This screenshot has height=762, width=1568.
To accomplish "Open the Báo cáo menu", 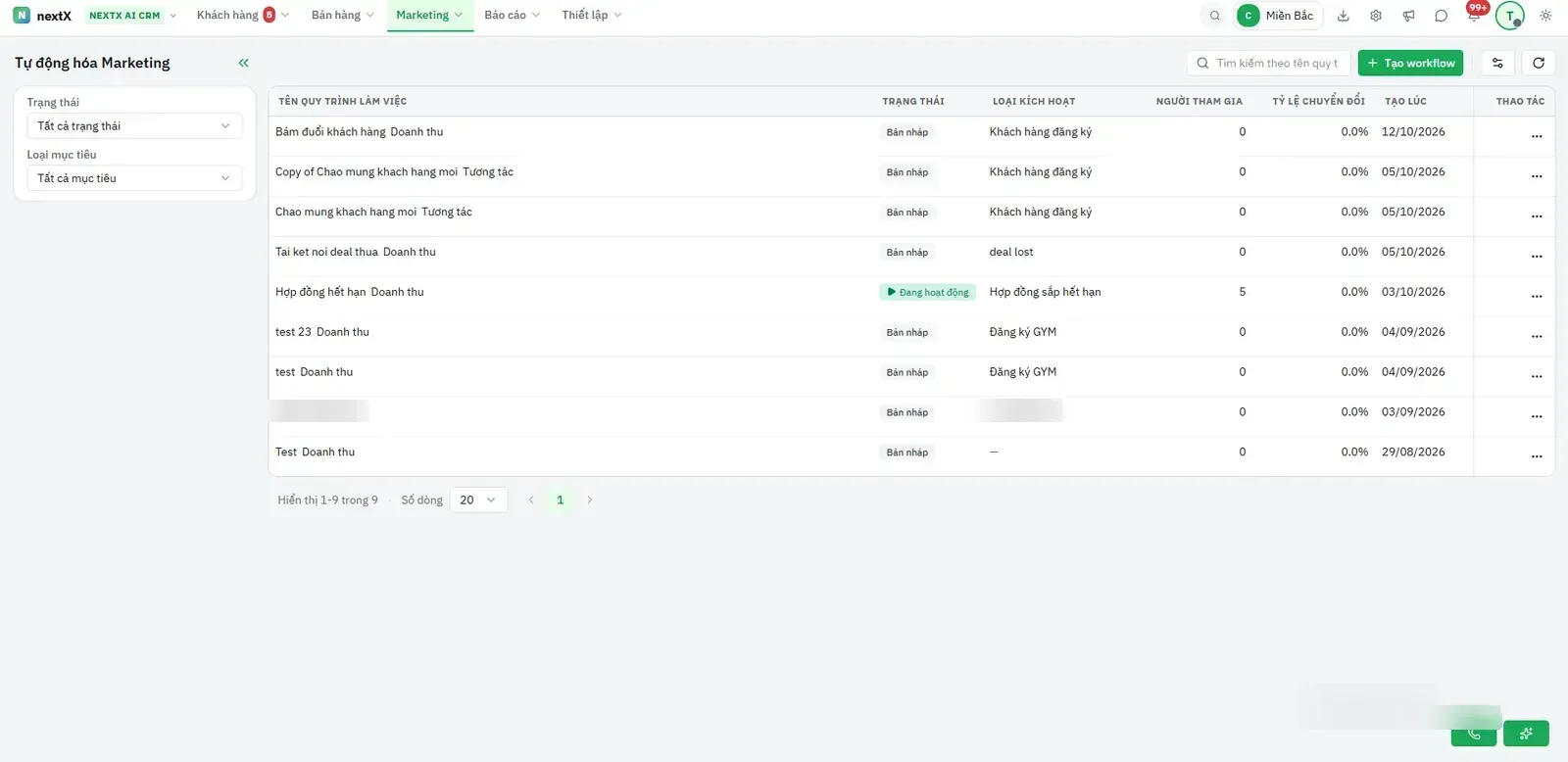I will (x=512, y=16).
